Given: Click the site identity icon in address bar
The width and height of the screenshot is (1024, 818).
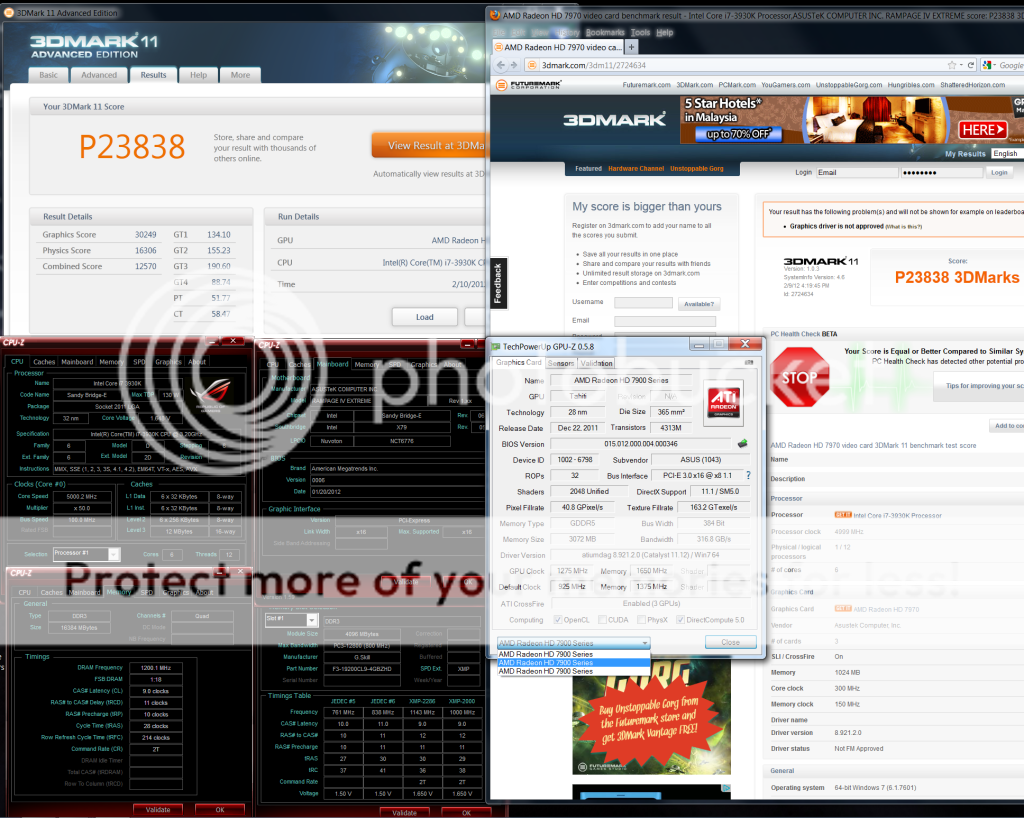Looking at the screenshot, I should [532, 65].
